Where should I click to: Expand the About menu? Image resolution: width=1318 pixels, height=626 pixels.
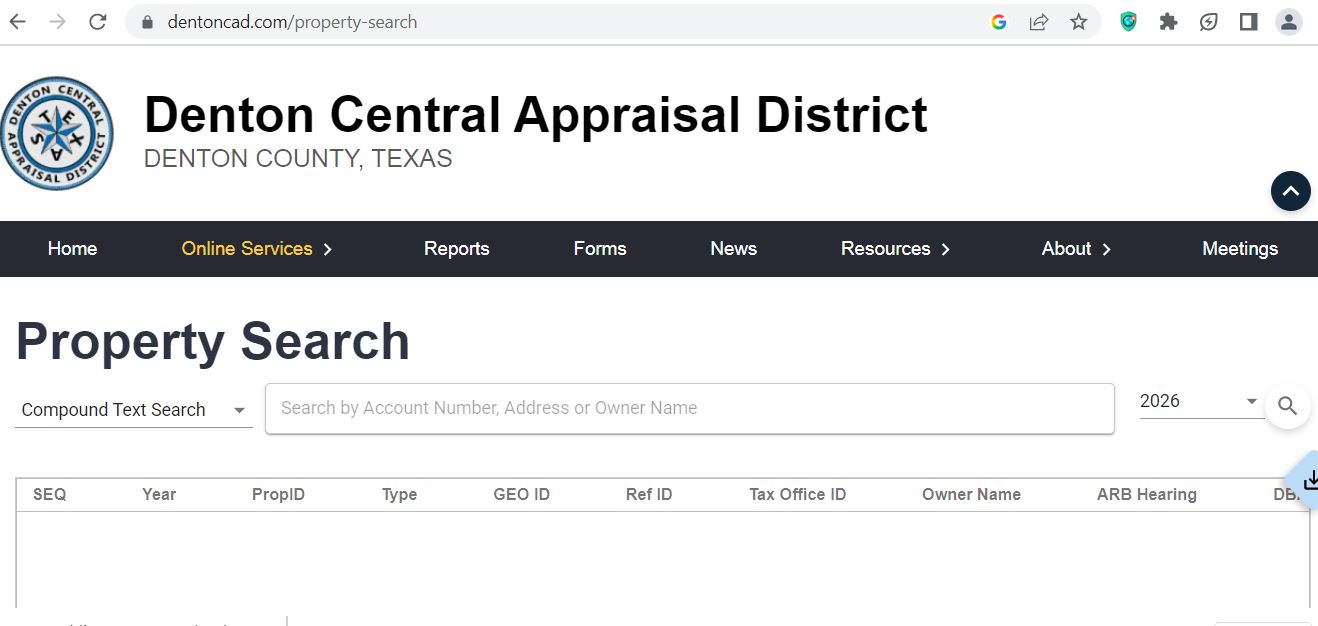(x=1076, y=249)
